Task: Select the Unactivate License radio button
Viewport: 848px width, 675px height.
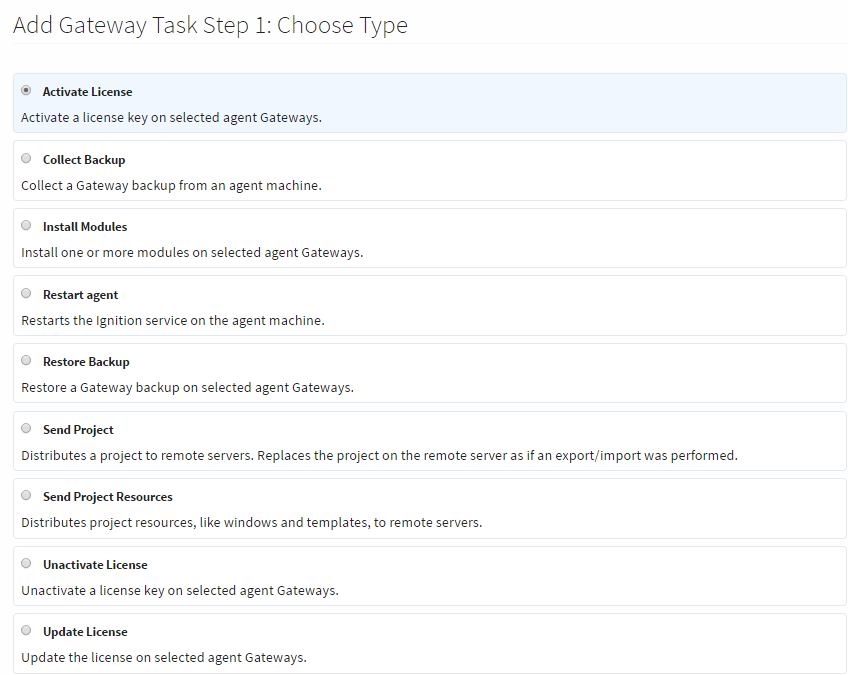Action: 26,562
